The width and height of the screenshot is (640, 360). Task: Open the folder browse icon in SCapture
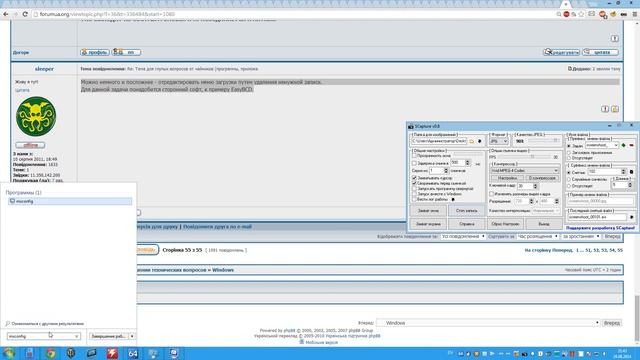point(472,141)
